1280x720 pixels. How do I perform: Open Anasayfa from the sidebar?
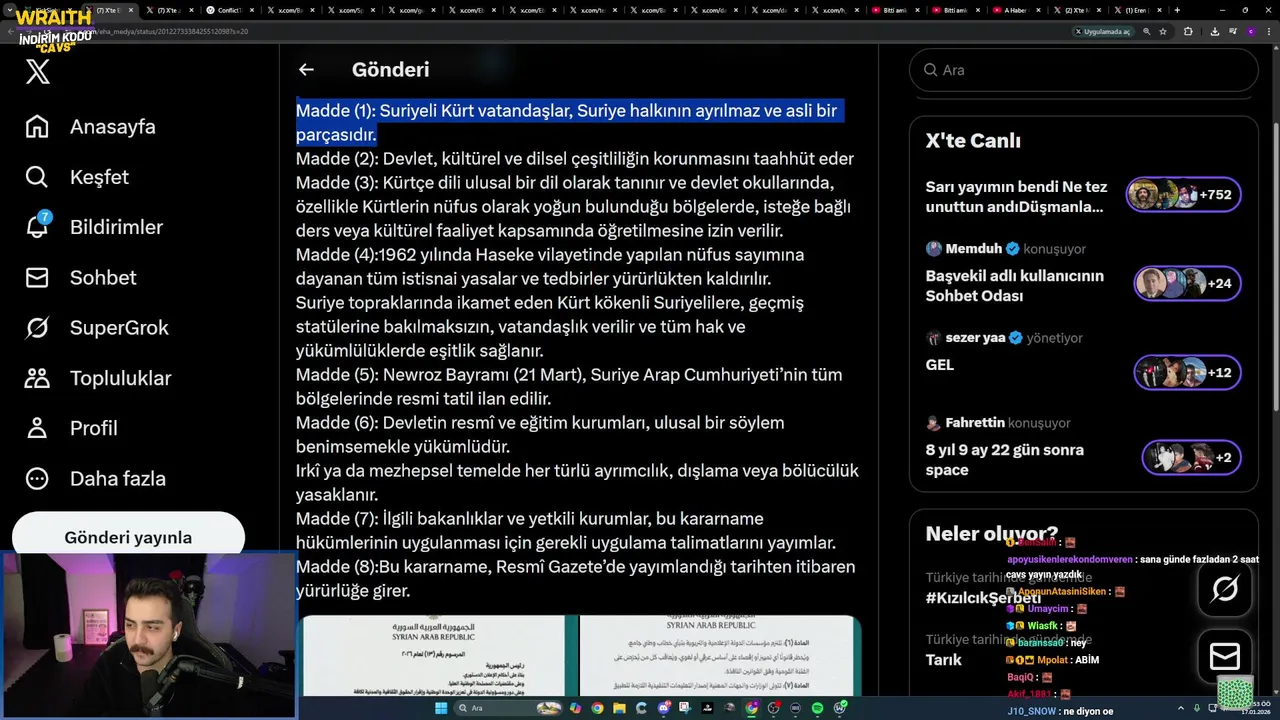pyautogui.click(x=91, y=127)
